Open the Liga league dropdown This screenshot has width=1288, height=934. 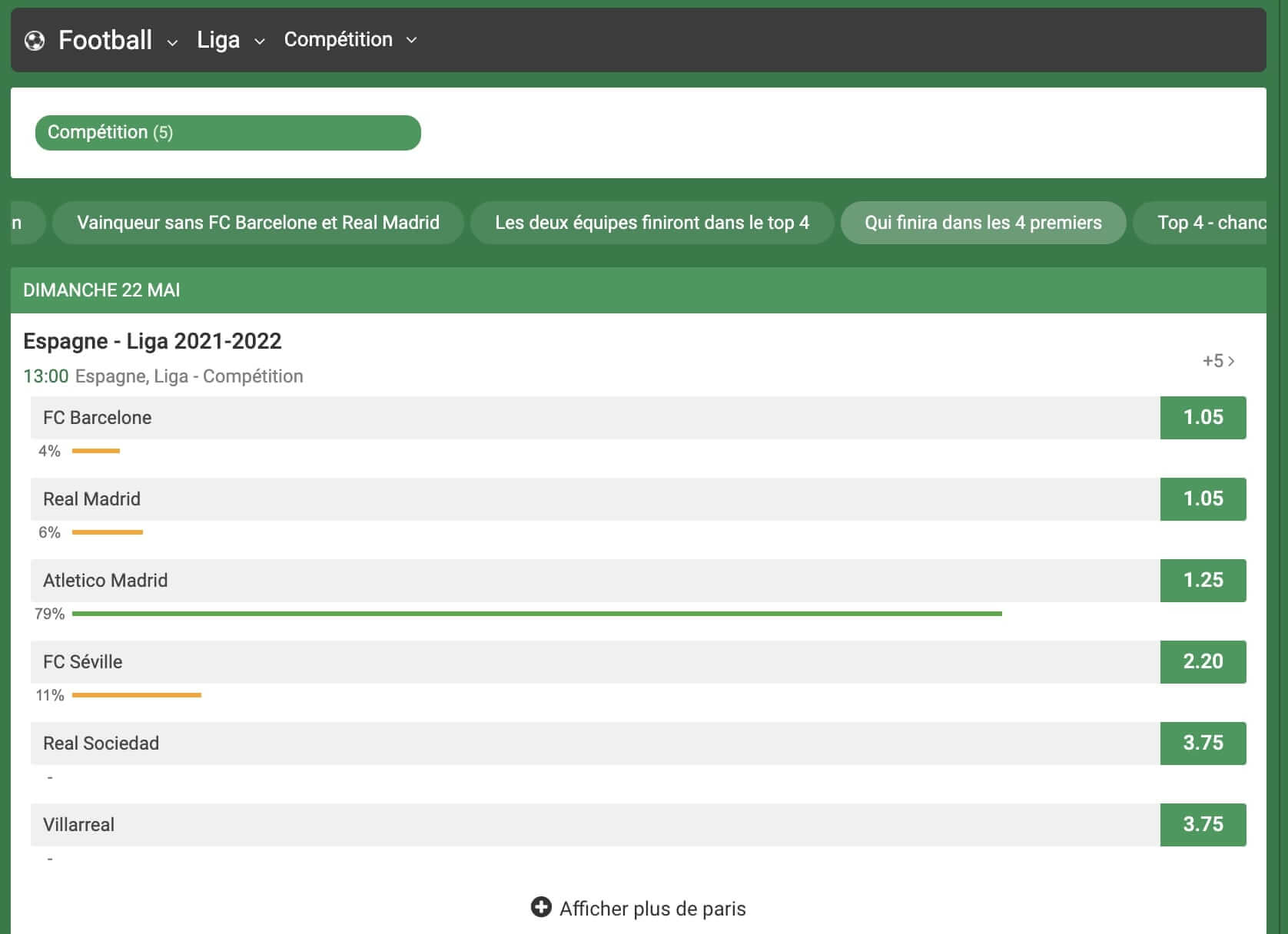231,40
